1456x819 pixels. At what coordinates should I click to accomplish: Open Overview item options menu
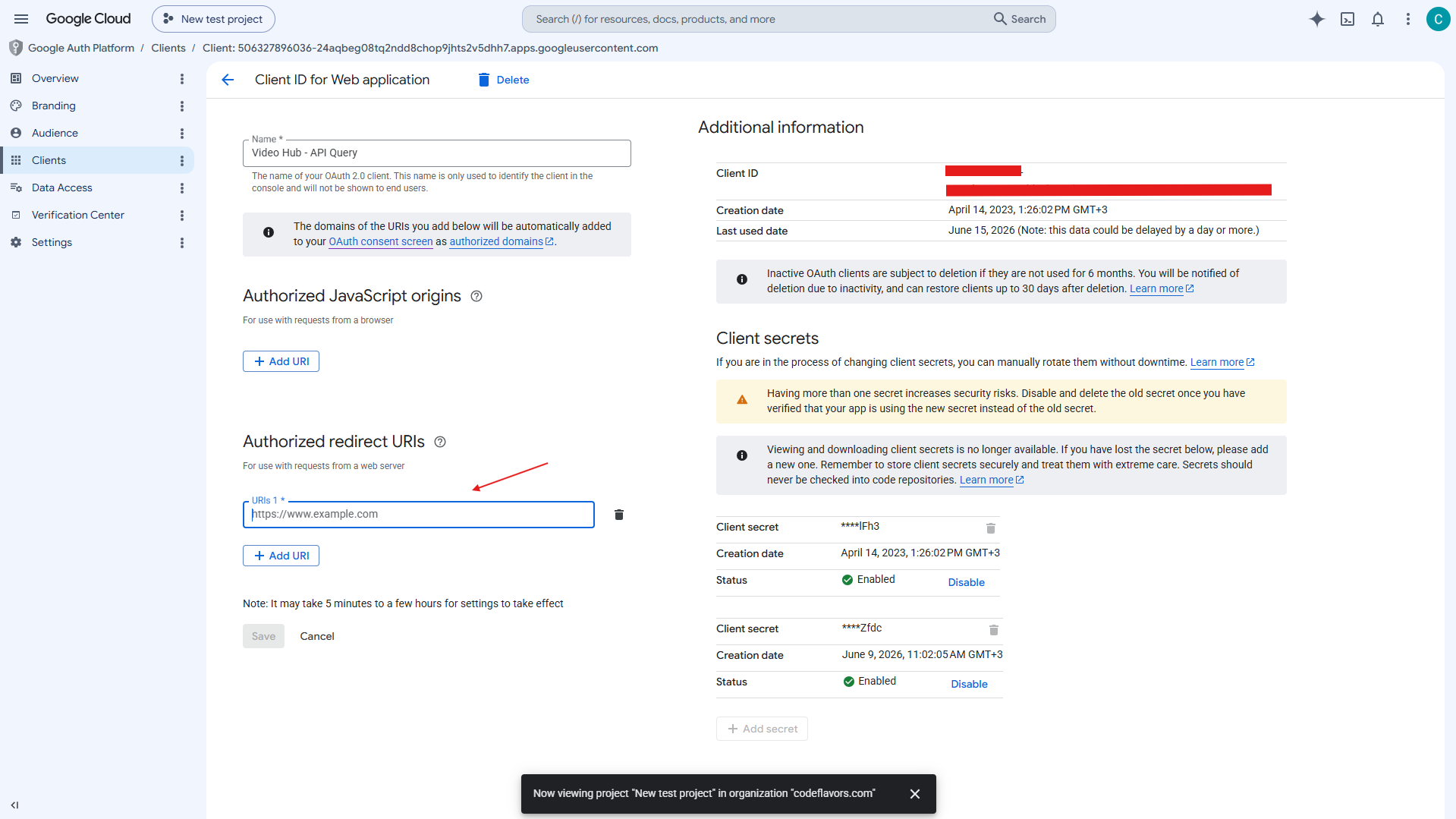pyautogui.click(x=182, y=79)
